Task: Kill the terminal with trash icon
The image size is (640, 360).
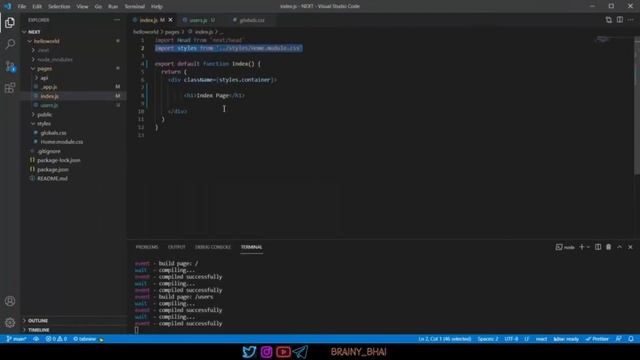Action: pyautogui.click(x=609, y=247)
